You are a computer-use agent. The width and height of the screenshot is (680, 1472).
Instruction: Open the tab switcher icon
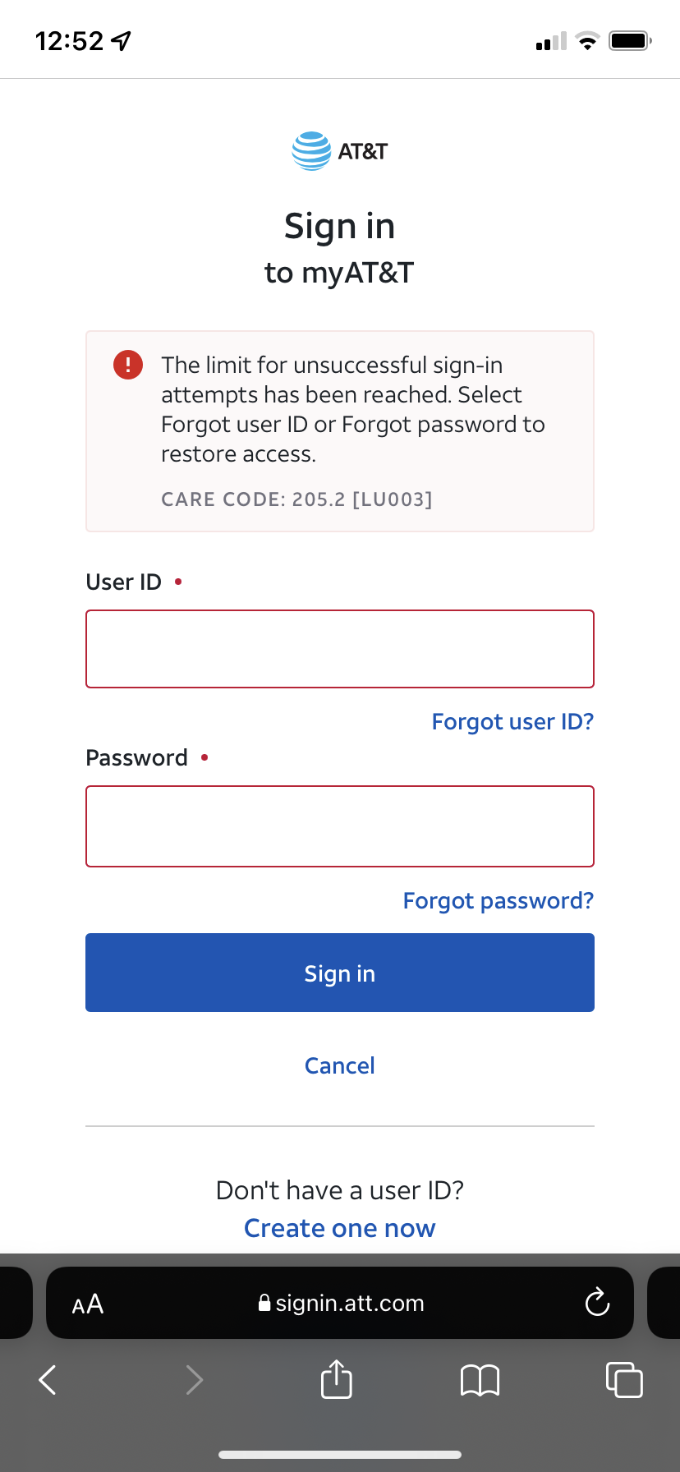pyautogui.click(x=624, y=1380)
